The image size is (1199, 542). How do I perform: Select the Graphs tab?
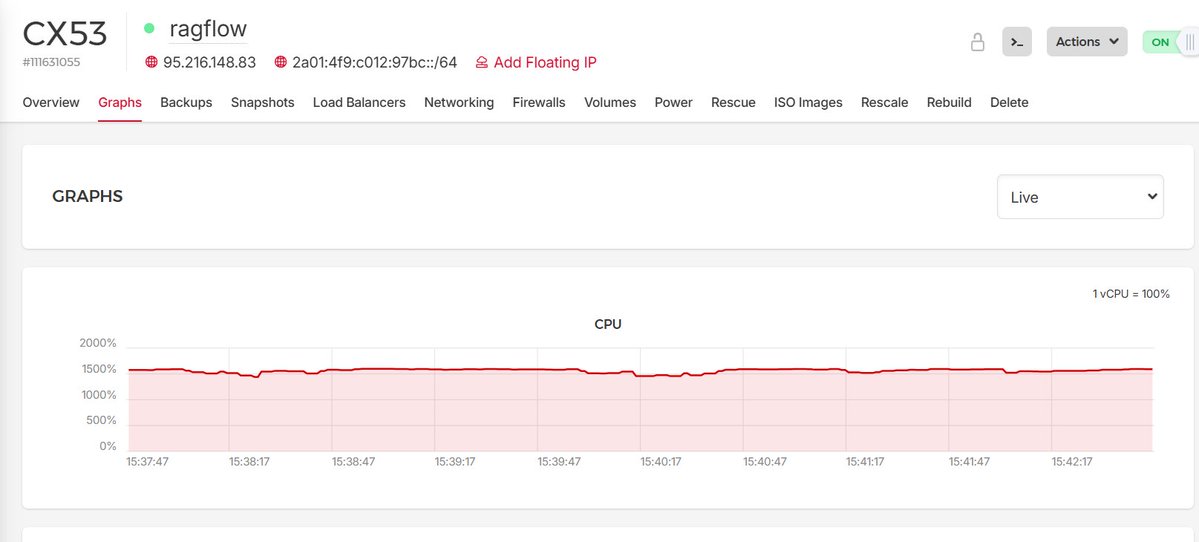point(120,102)
